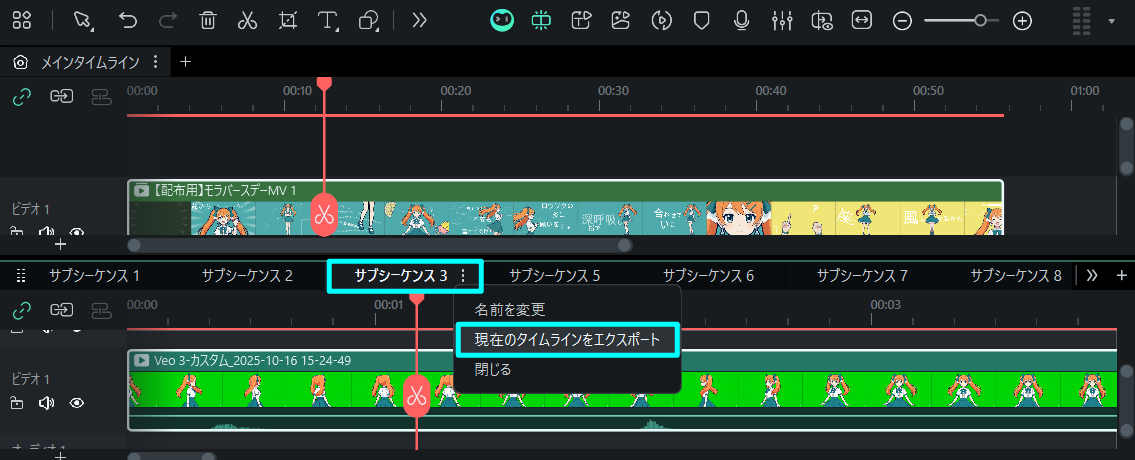
Task: Lock main timeline ビデオ 1 track
Action: tap(16, 233)
